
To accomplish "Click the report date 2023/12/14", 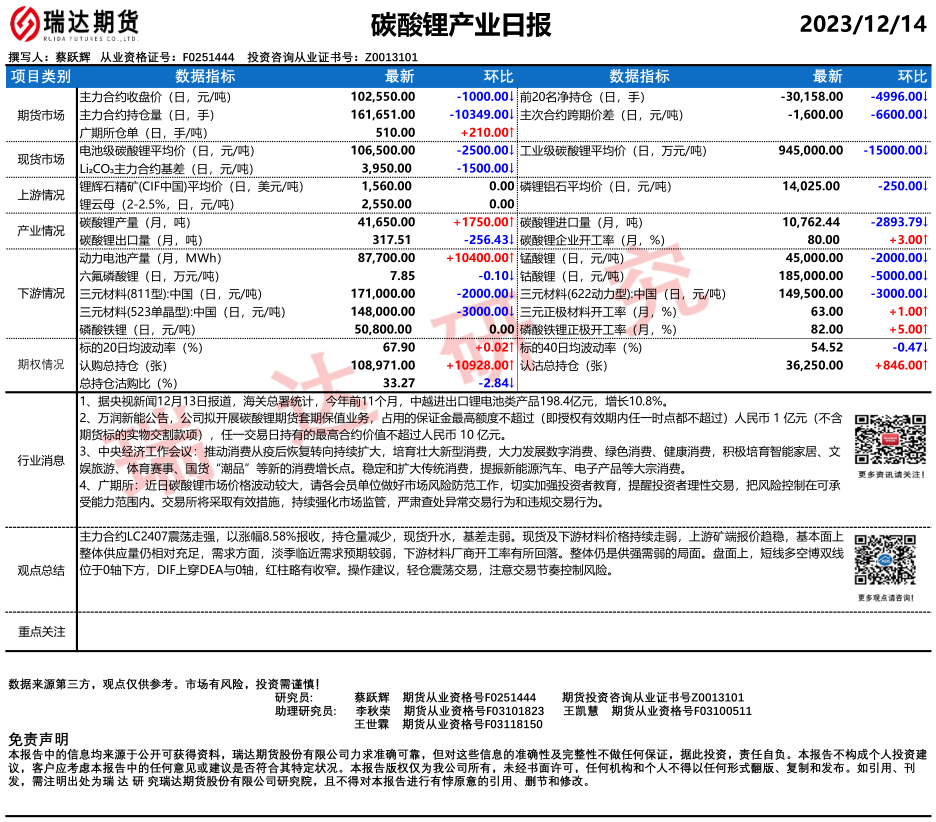I will 864,24.
